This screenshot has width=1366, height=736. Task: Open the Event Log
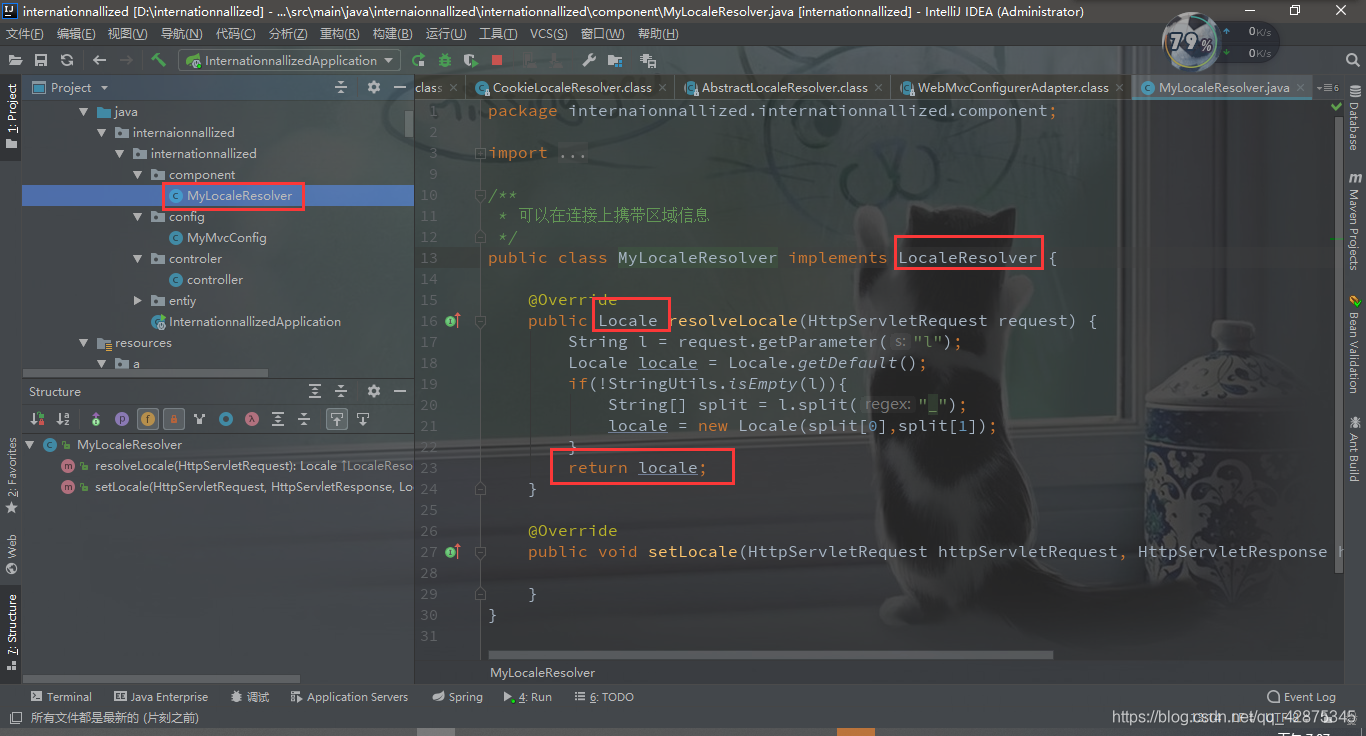(1301, 697)
